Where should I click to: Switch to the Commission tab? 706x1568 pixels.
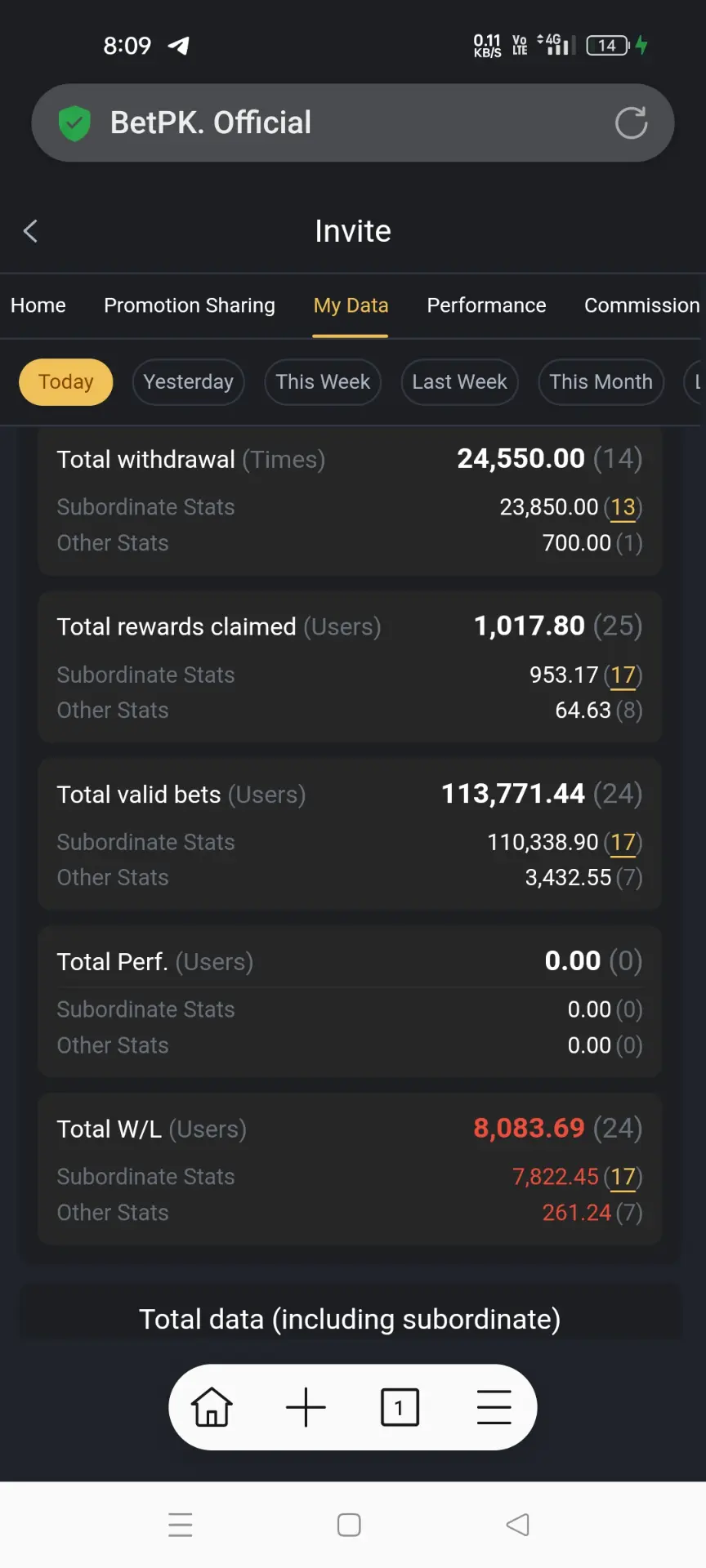[642, 305]
